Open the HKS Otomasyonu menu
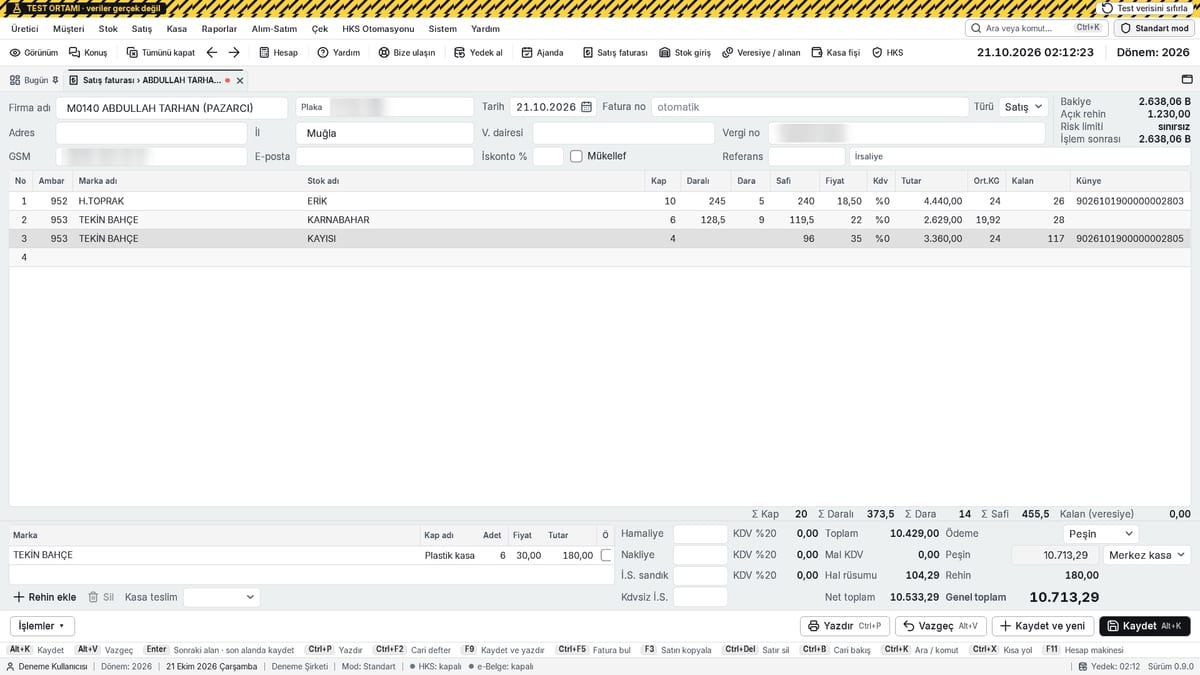The image size is (1200, 675). pos(378,29)
